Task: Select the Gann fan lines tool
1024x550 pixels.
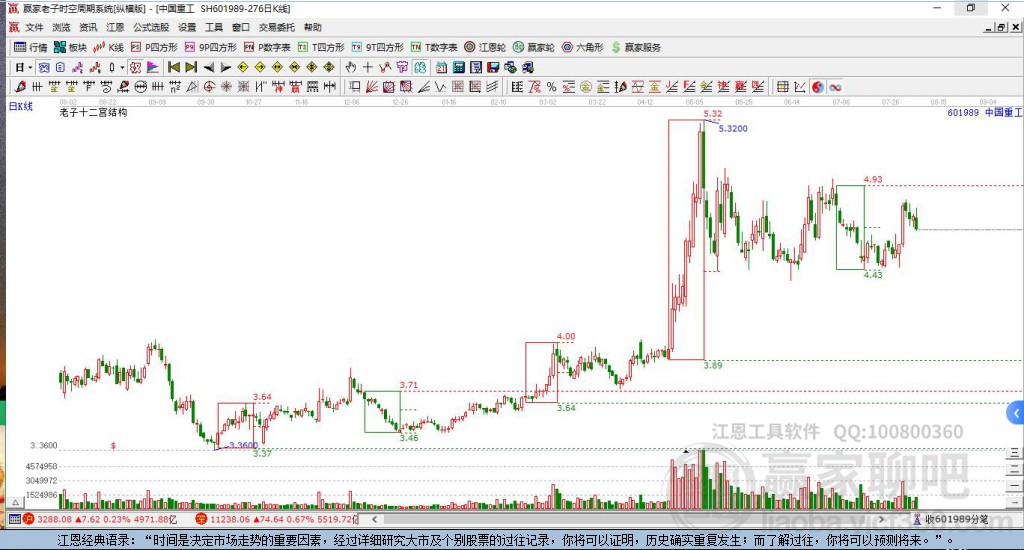Action: (372, 87)
